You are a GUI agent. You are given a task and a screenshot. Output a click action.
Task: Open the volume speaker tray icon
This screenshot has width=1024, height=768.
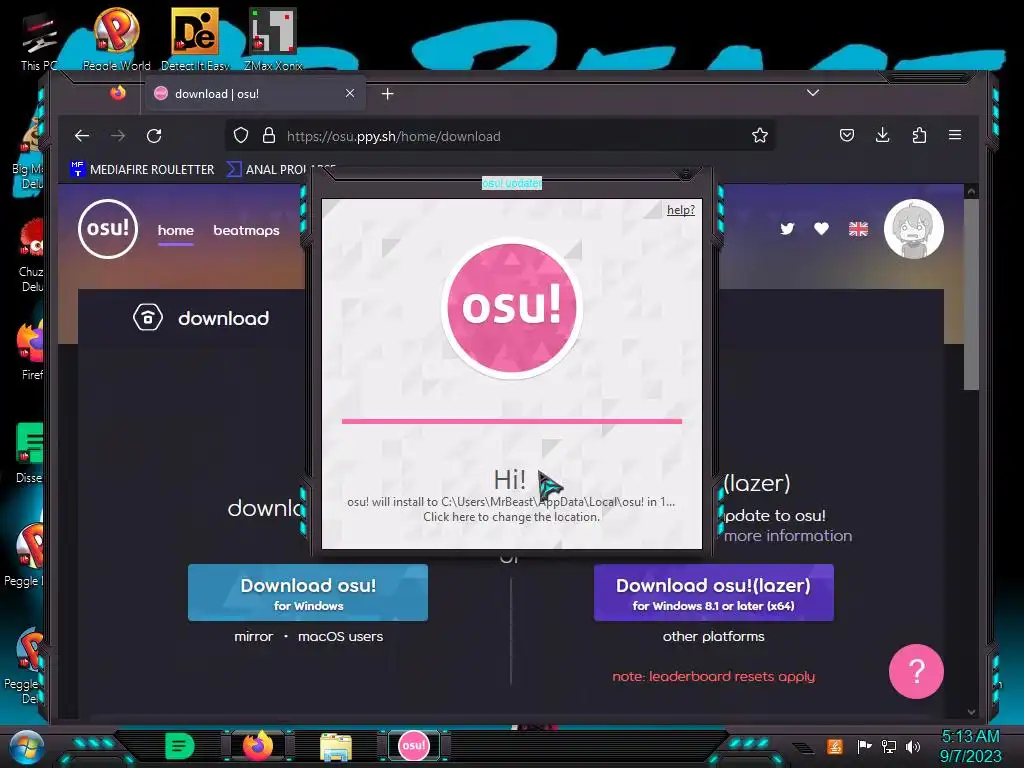click(912, 746)
